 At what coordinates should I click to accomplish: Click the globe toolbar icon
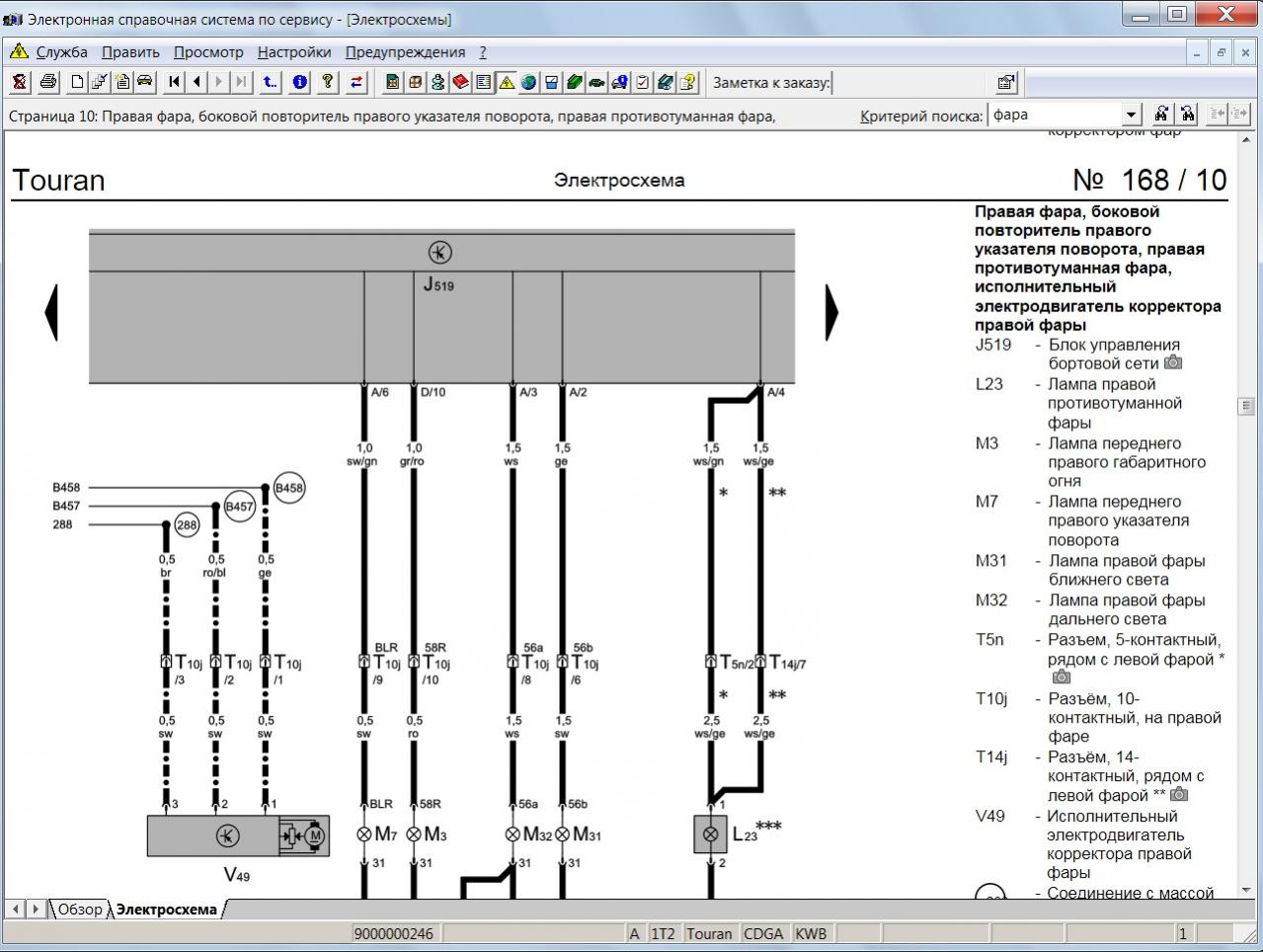click(528, 83)
